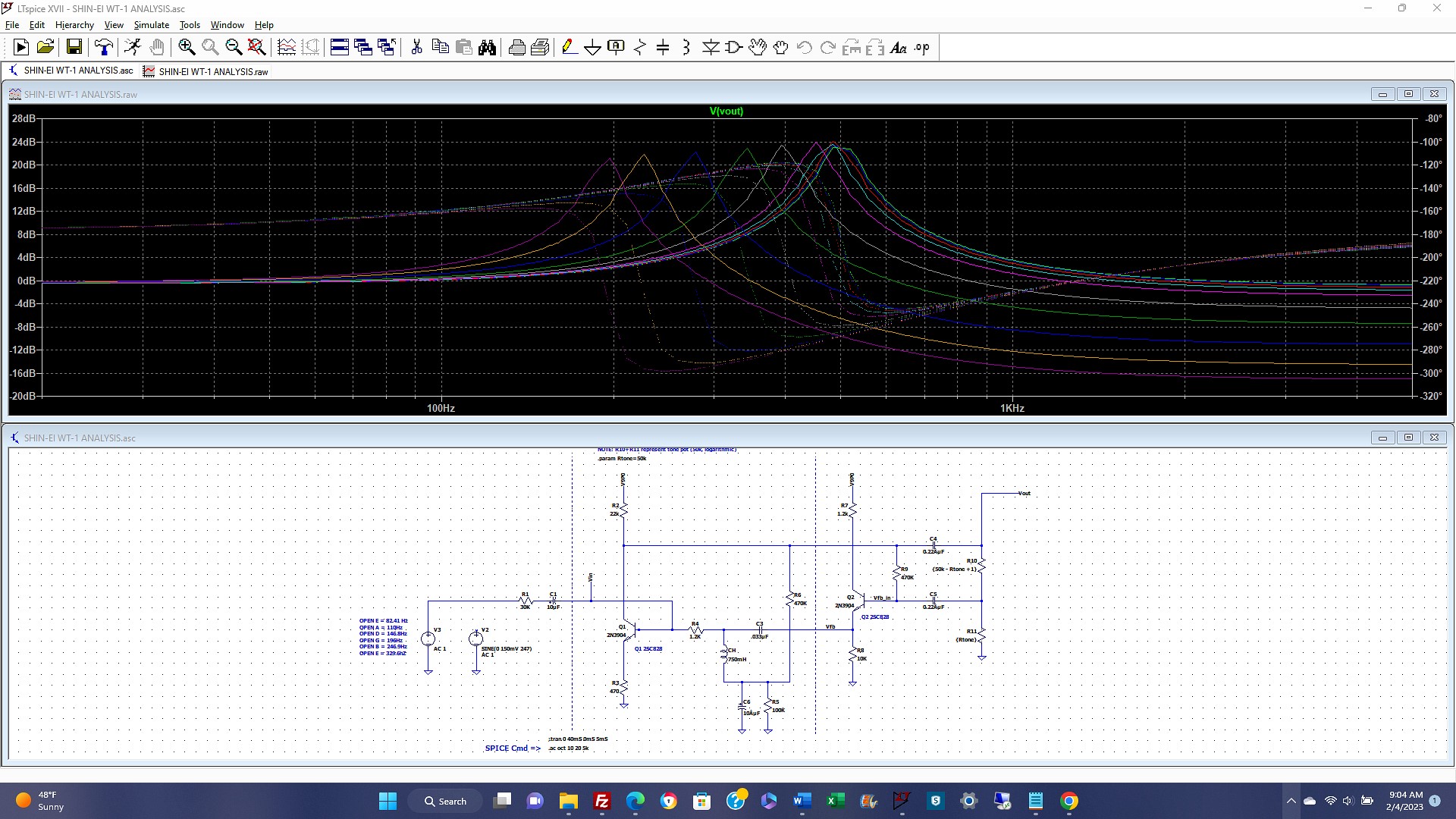This screenshot has width=1456, height=819.
Task: Click the SPICE directive .op icon
Action: coord(921,48)
